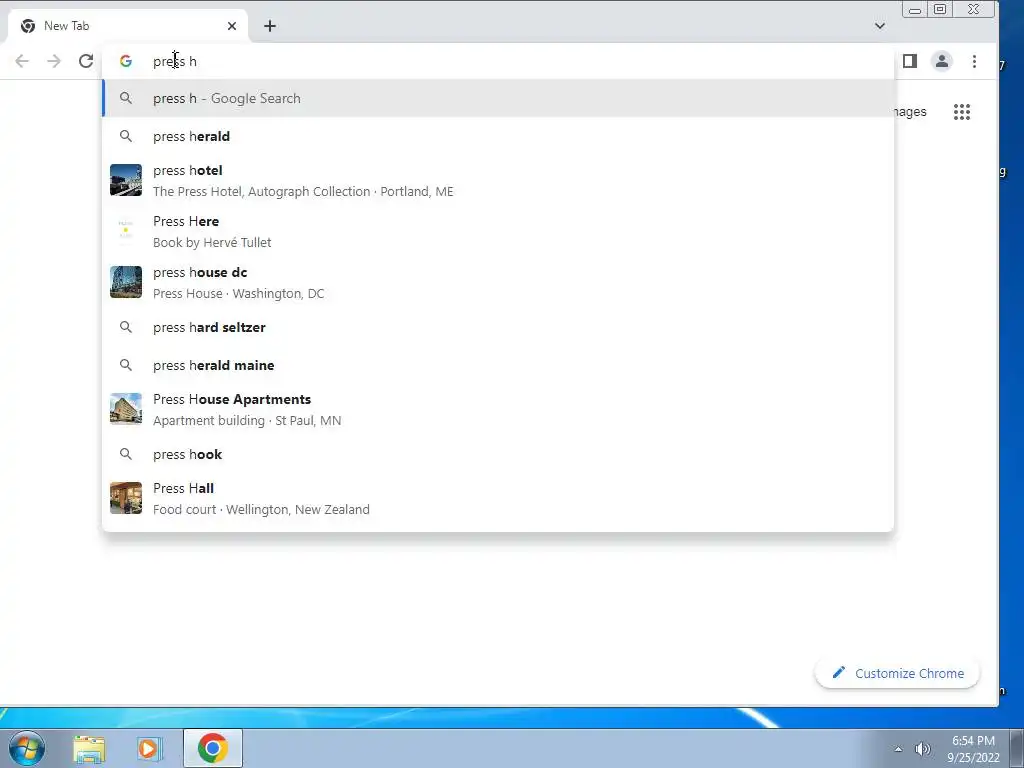Screen dimensions: 1024x768
Task: Click the Press Here book thumbnail
Action: click(x=126, y=231)
